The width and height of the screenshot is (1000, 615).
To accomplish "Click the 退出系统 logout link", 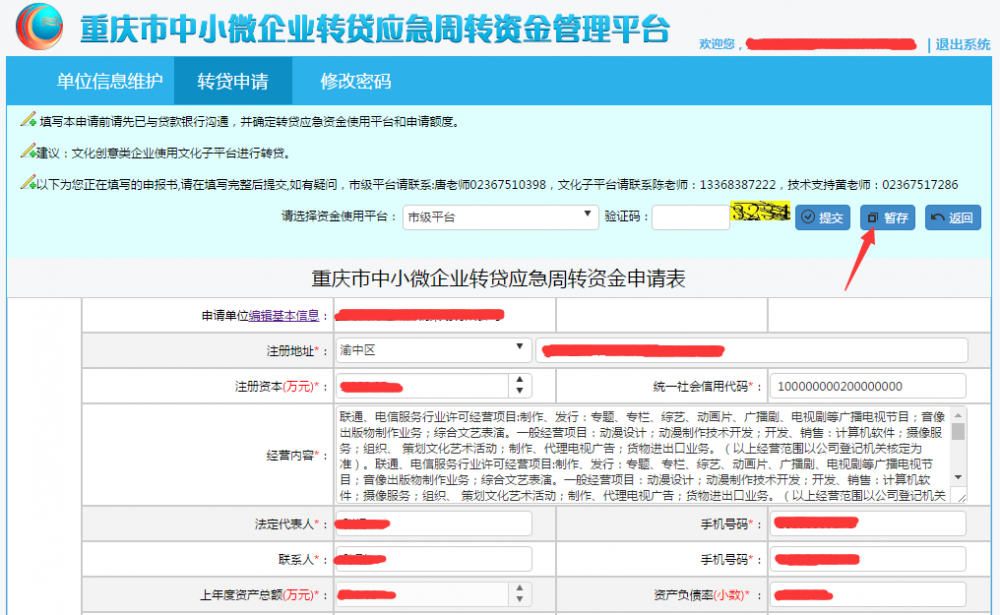I will click(x=962, y=45).
